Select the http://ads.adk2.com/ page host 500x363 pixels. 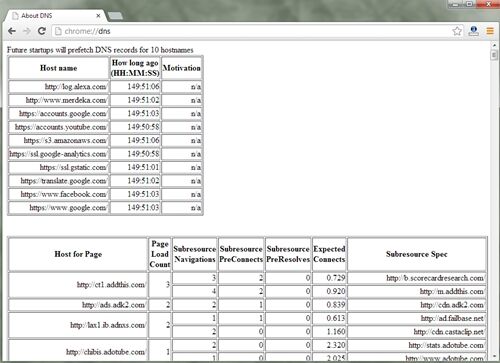78,305
